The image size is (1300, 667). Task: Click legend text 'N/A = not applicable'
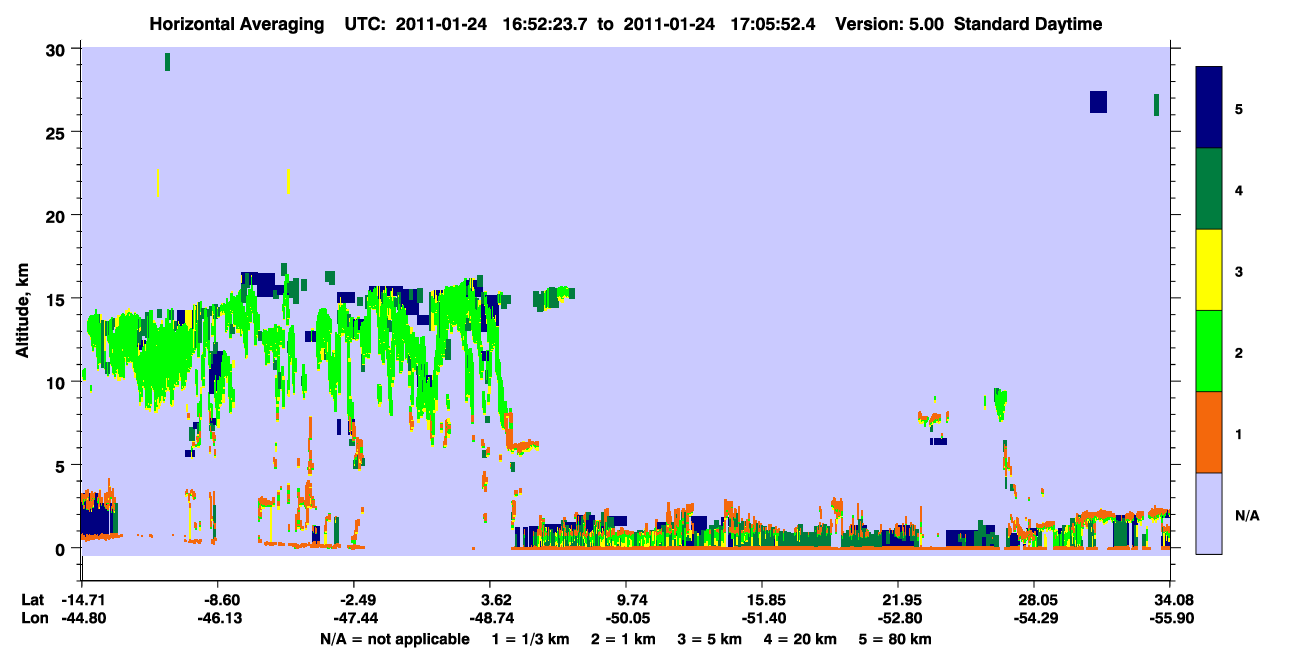coord(394,639)
